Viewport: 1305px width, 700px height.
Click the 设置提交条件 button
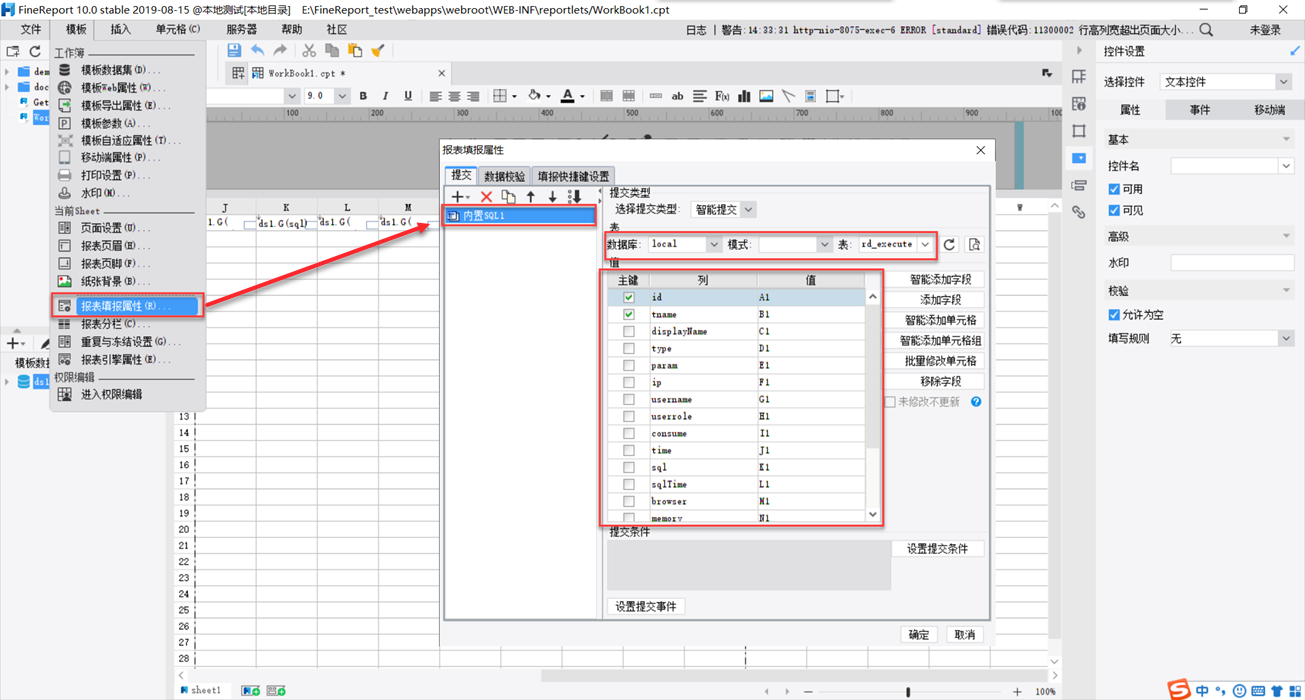click(x=937, y=549)
